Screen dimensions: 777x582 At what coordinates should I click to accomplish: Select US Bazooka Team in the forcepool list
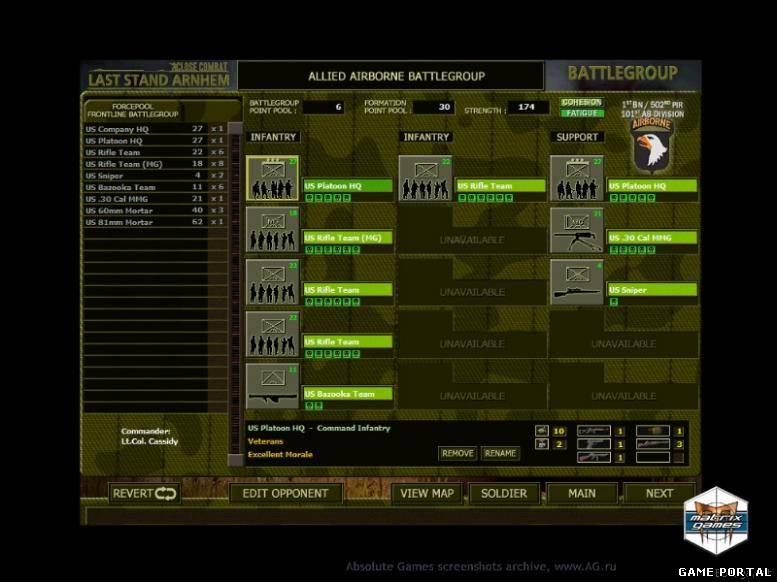click(x=155, y=187)
